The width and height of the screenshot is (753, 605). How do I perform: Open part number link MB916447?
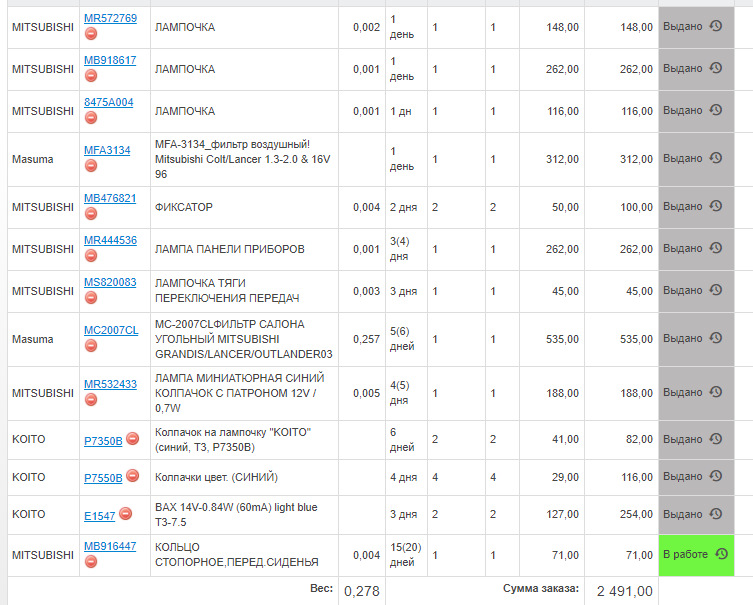pos(110,546)
